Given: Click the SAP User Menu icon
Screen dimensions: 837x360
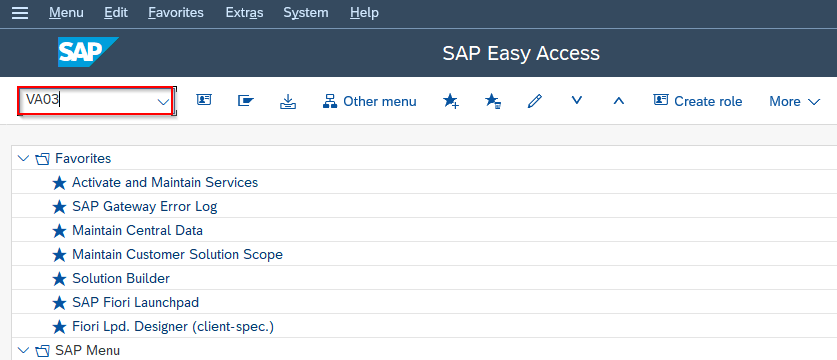Looking at the screenshot, I should pos(204,100).
